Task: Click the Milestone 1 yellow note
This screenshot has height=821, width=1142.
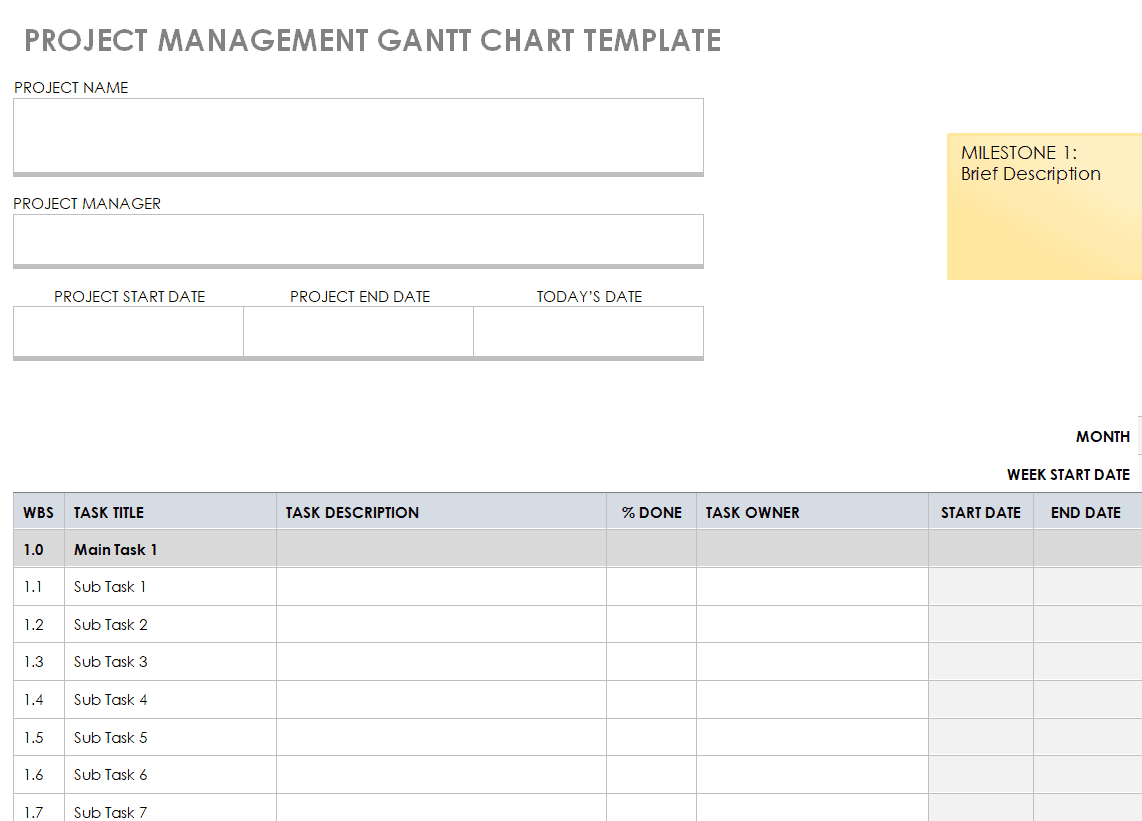Action: pyautogui.click(x=1044, y=206)
